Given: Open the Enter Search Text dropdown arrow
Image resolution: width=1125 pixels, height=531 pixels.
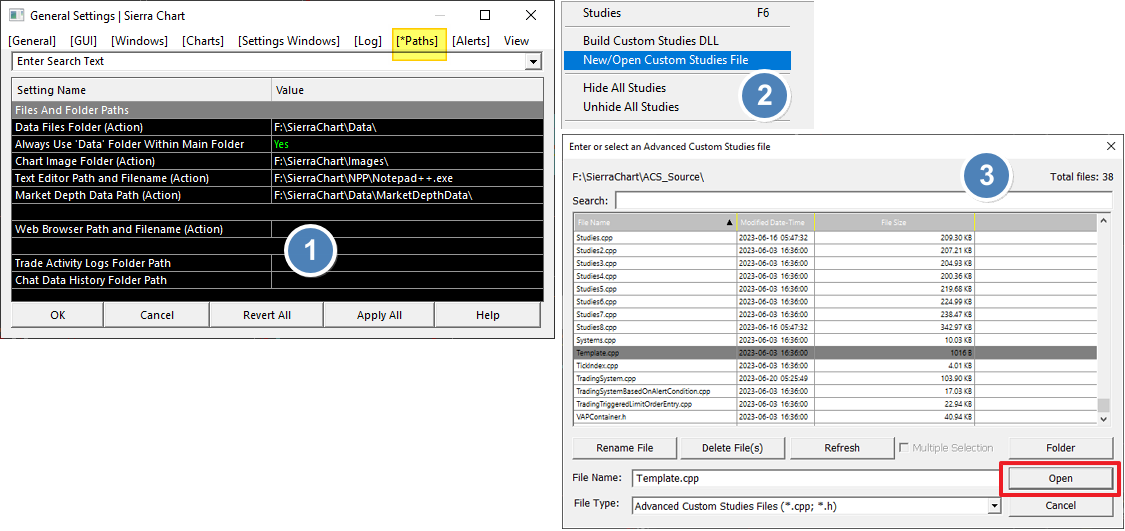Looking at the screenshot, I should [x=533, y=62].
